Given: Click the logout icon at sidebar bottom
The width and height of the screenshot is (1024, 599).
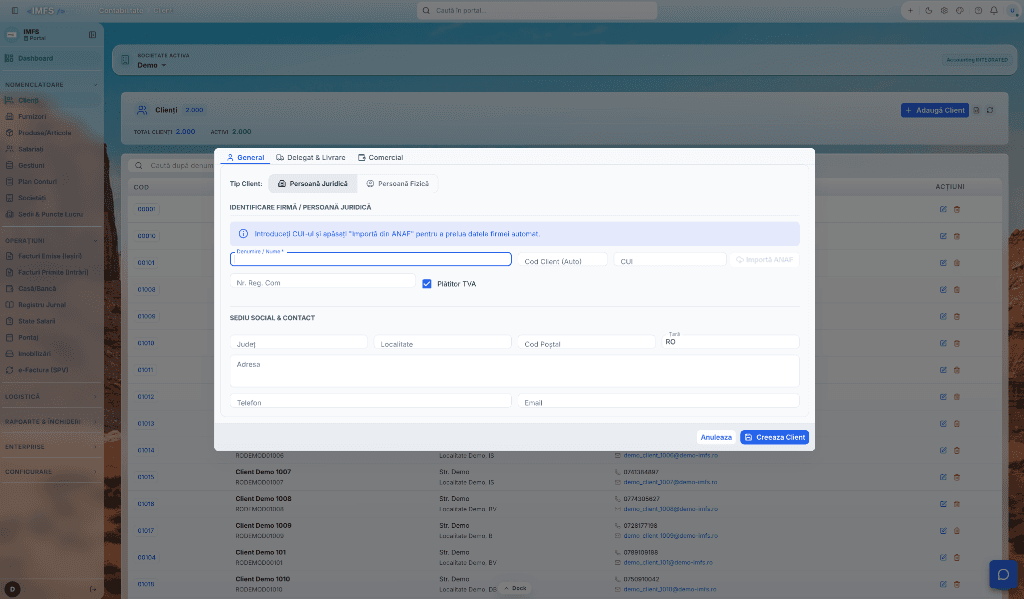Looking at the screenshot, I should point(93,589).
